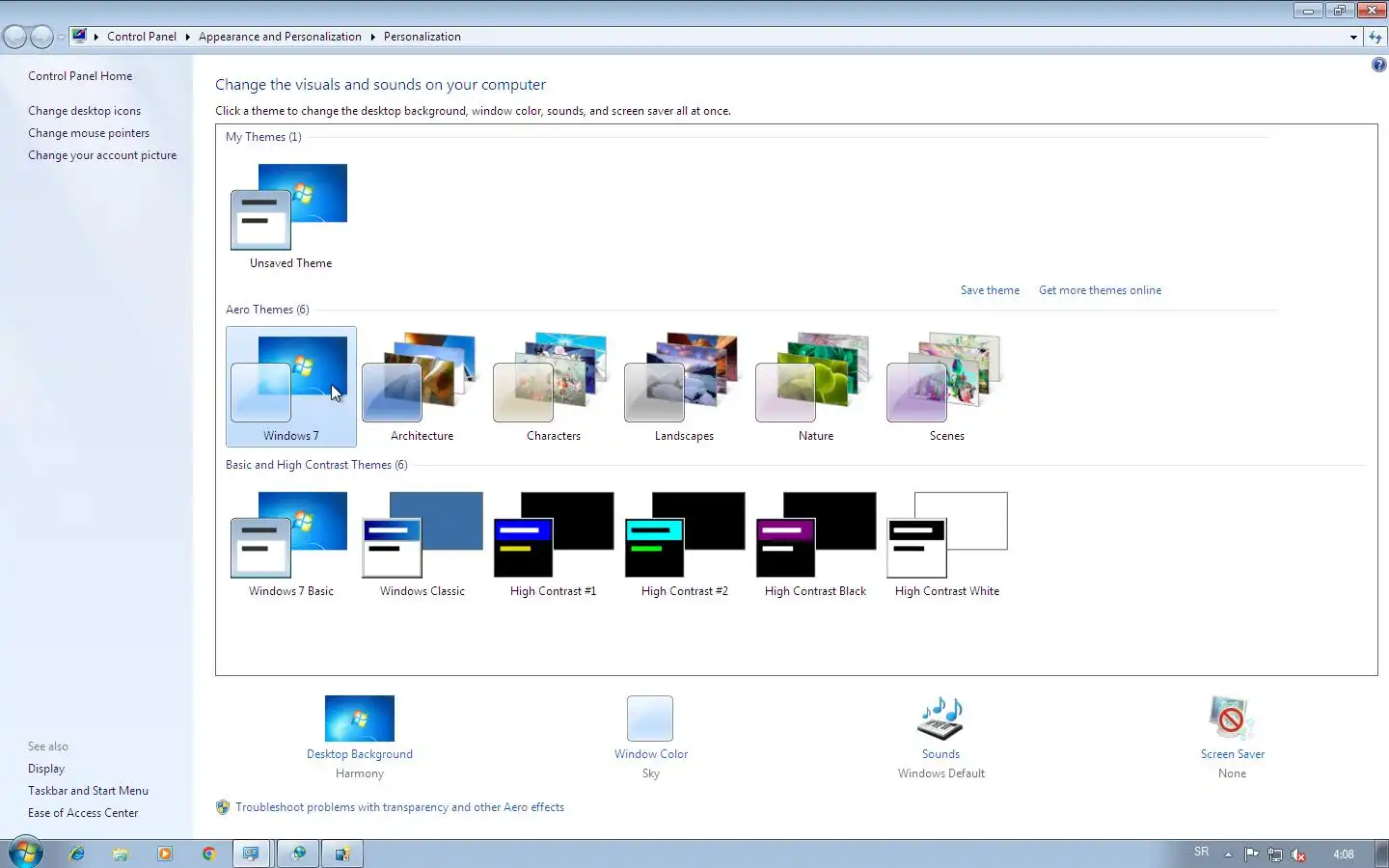Screen dimensions: 1389x868
Task: Click the muted volume tray icon
Action: [1298, 854]
